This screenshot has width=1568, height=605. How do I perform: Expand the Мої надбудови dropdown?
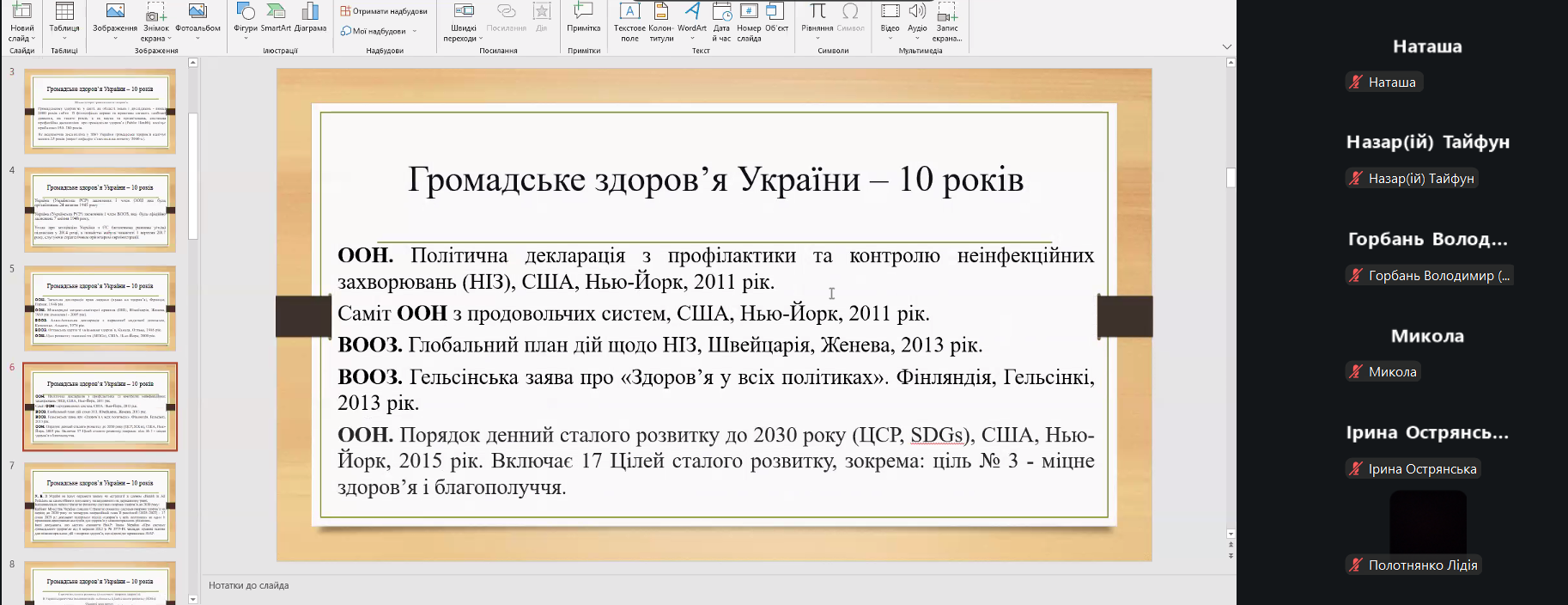414,32
